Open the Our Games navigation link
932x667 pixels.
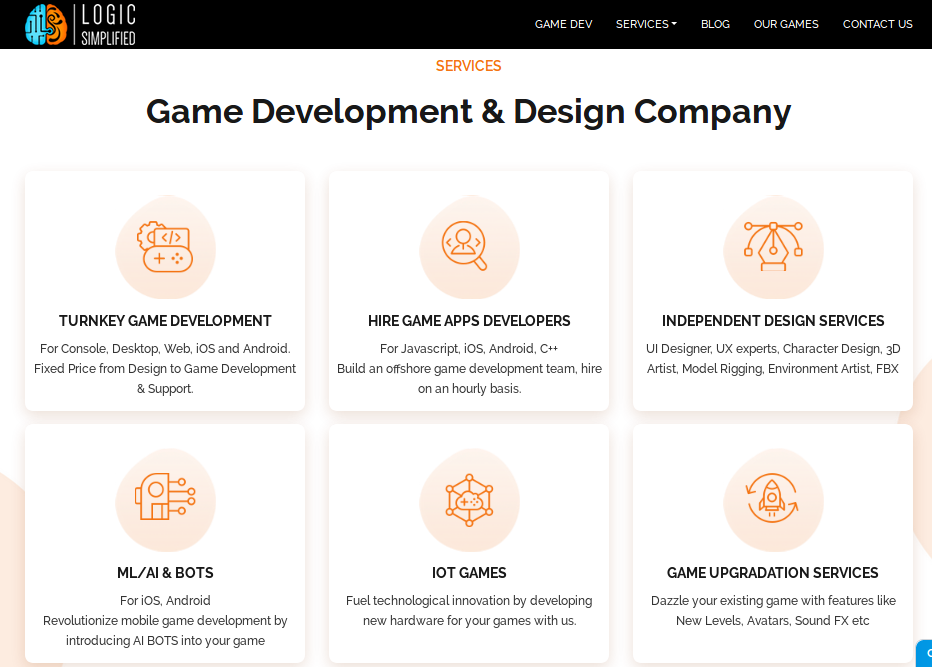pyautogui.click(x=786, y=24)
